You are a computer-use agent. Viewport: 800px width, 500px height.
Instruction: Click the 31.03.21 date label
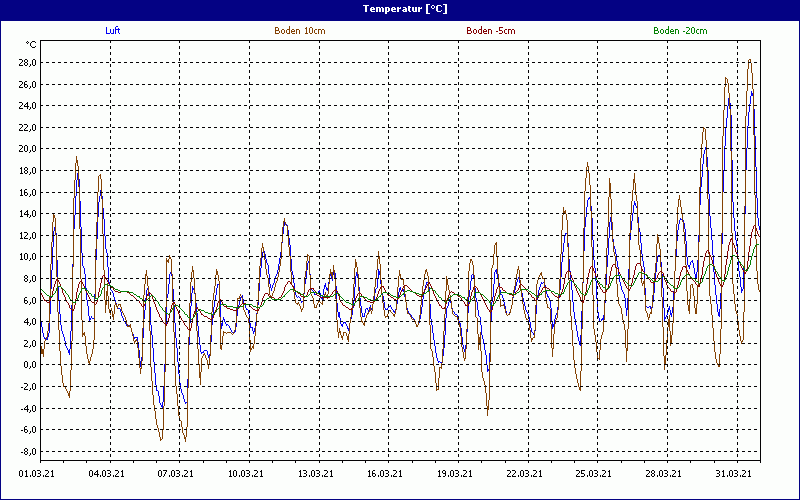click(734, 475)
